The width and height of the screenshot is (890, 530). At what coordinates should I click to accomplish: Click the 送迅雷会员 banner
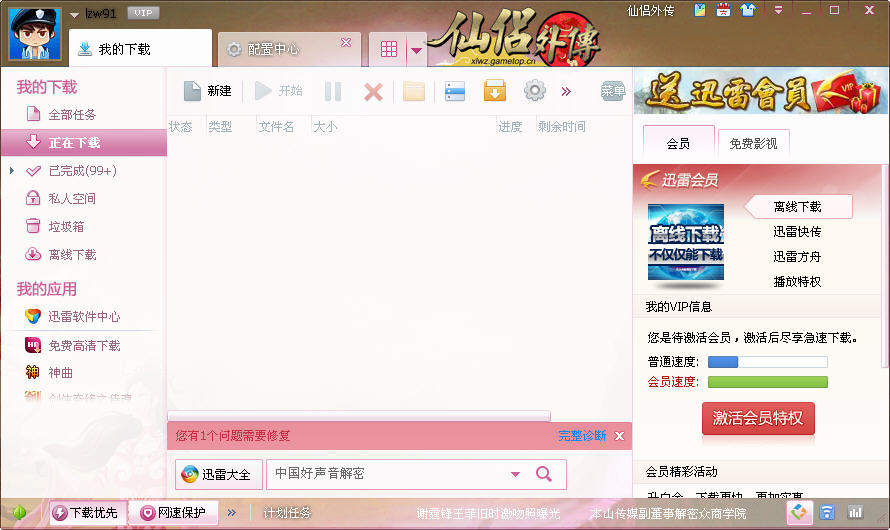click(x=761, y=91)
